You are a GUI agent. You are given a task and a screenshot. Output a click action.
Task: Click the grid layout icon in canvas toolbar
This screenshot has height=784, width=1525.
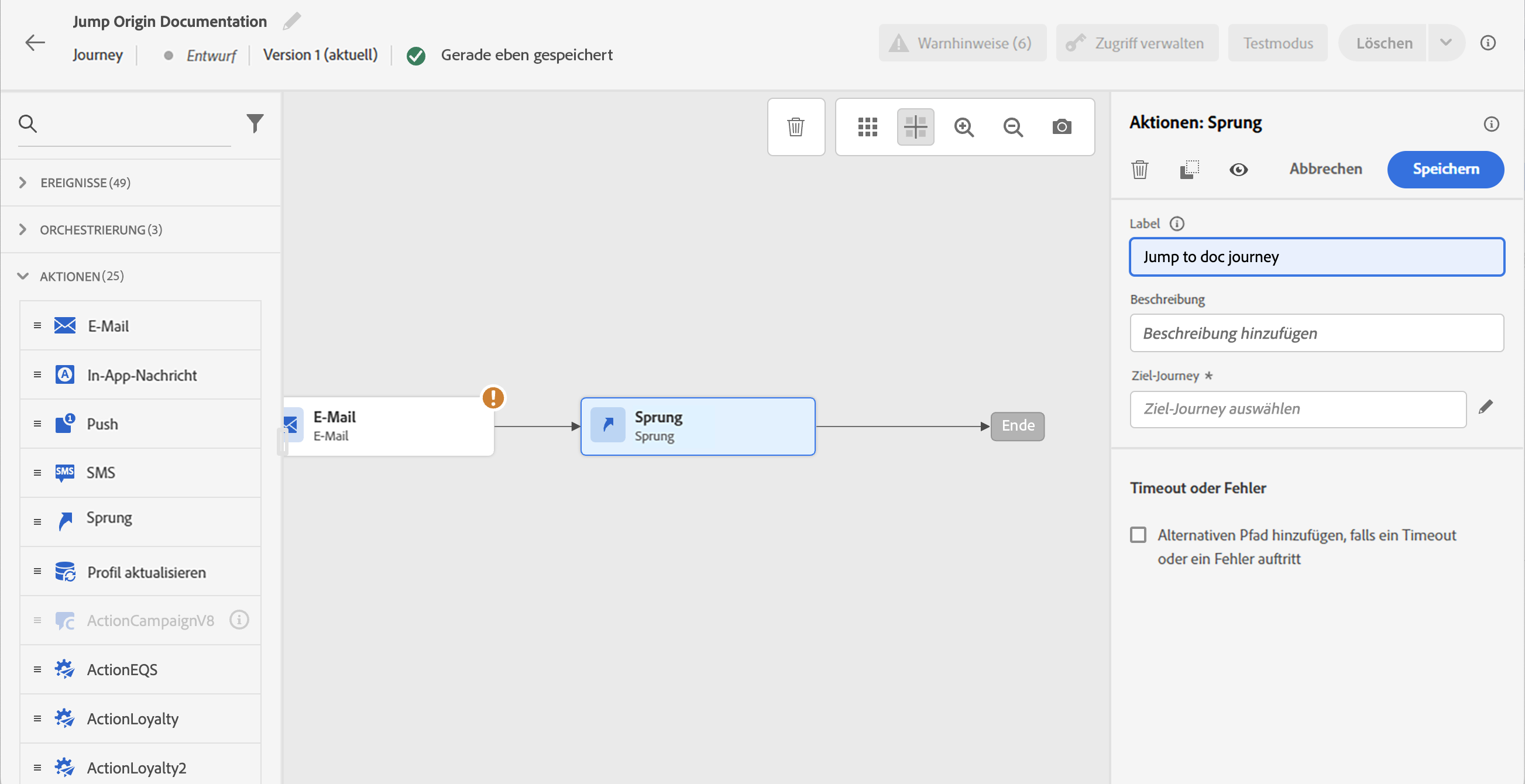[x=867, y=126]
